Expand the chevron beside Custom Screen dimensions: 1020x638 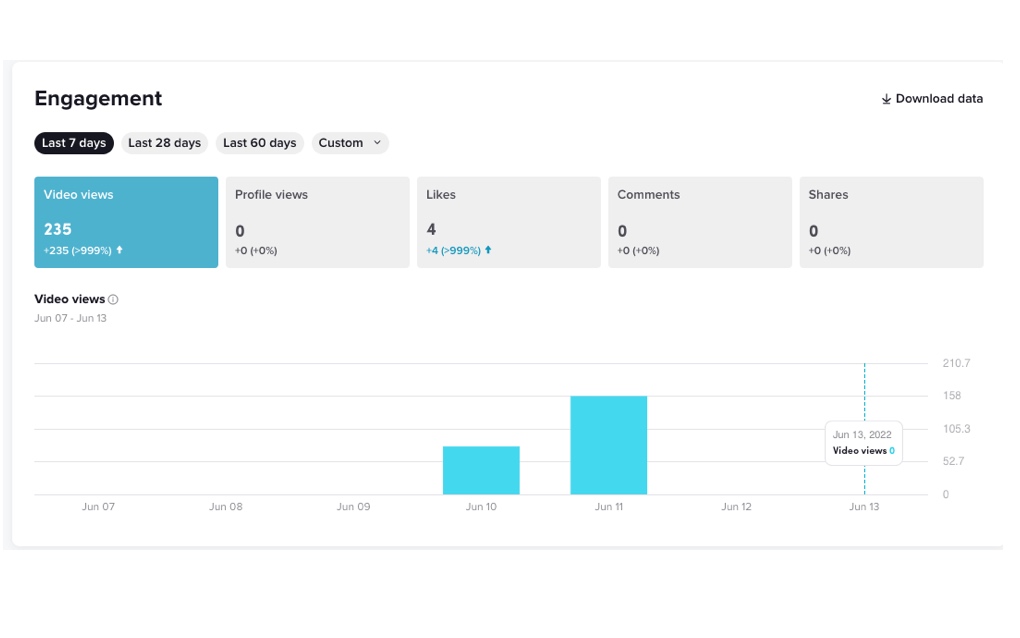[x=377, y=143]
